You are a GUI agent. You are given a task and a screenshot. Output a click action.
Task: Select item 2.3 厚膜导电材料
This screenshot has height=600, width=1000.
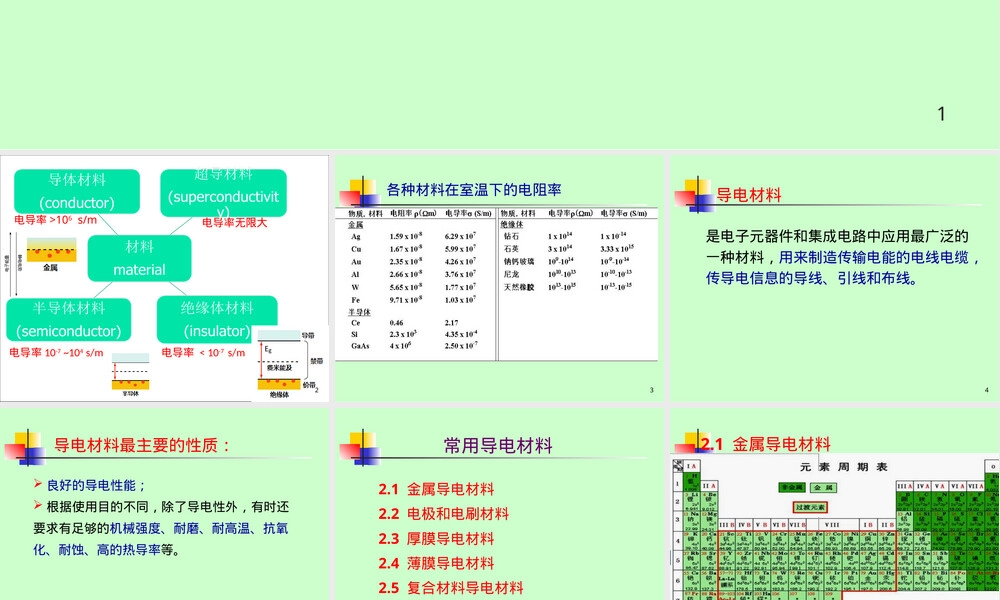coord(436,539)
